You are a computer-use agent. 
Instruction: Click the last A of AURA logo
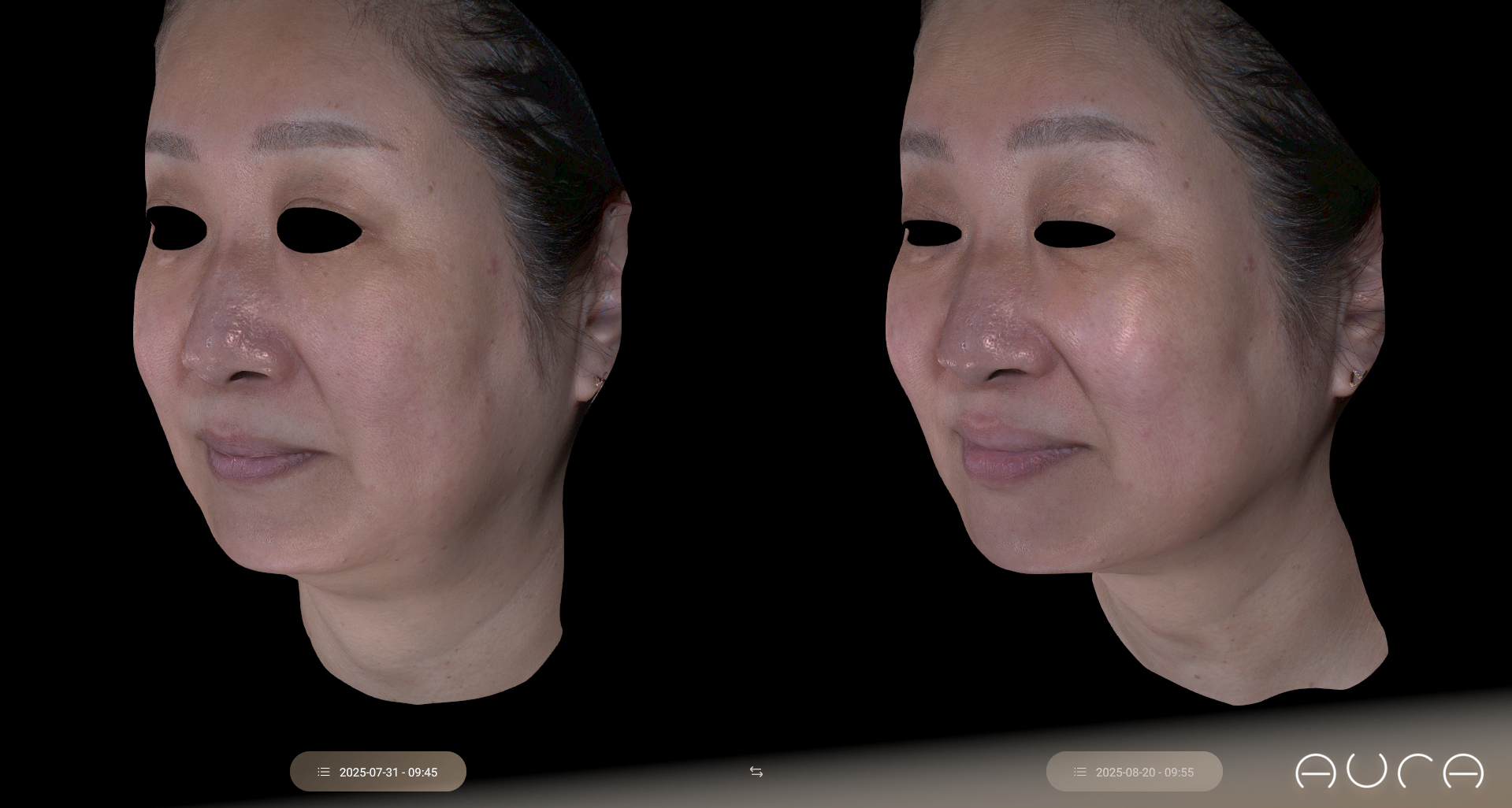pyautogui.click(x=1463, y=771)
